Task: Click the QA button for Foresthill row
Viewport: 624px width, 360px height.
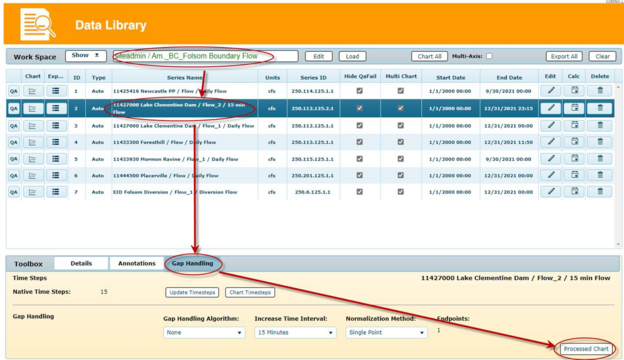Action: tap(14, 142)
